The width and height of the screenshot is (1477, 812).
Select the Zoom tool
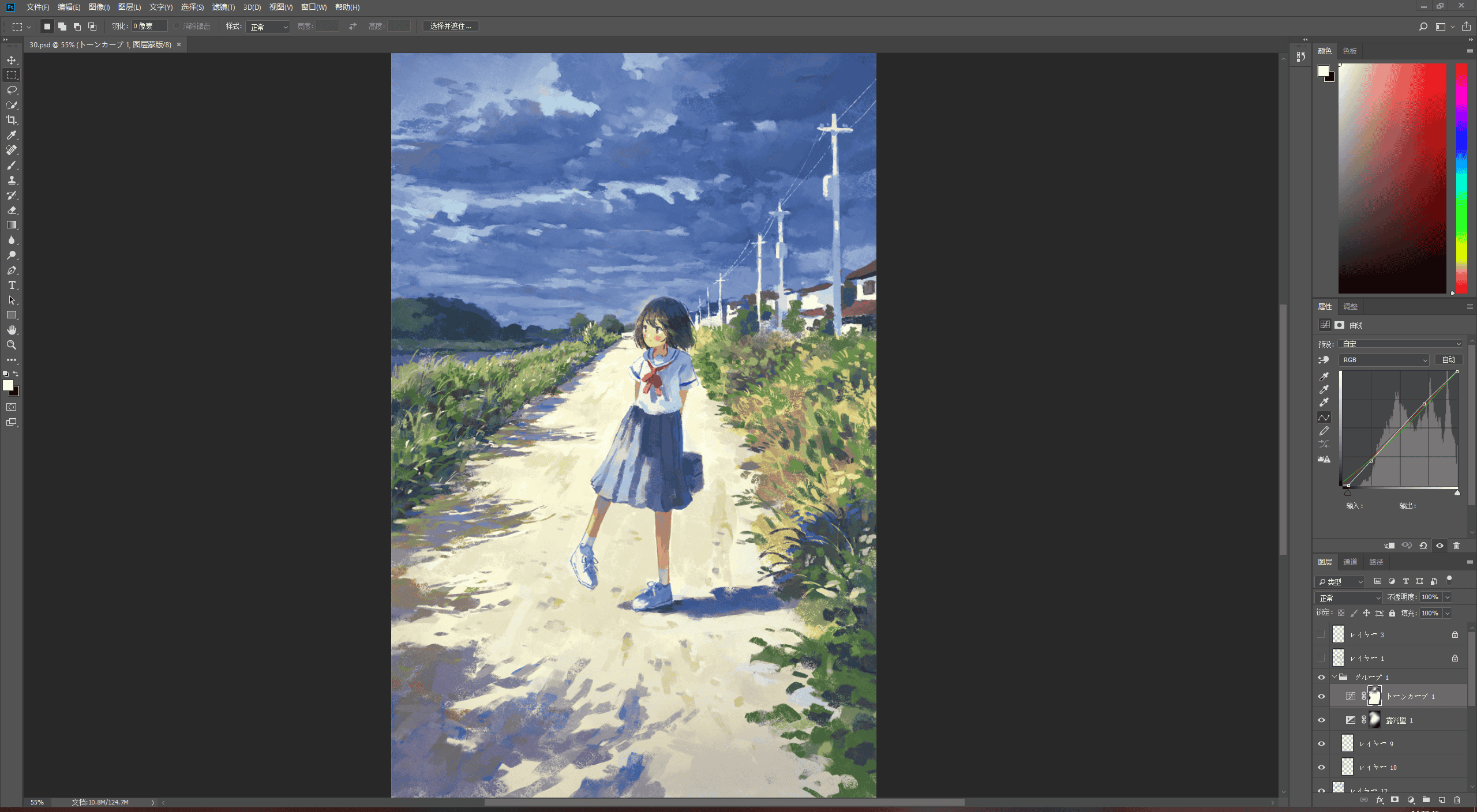coord(12,345)
